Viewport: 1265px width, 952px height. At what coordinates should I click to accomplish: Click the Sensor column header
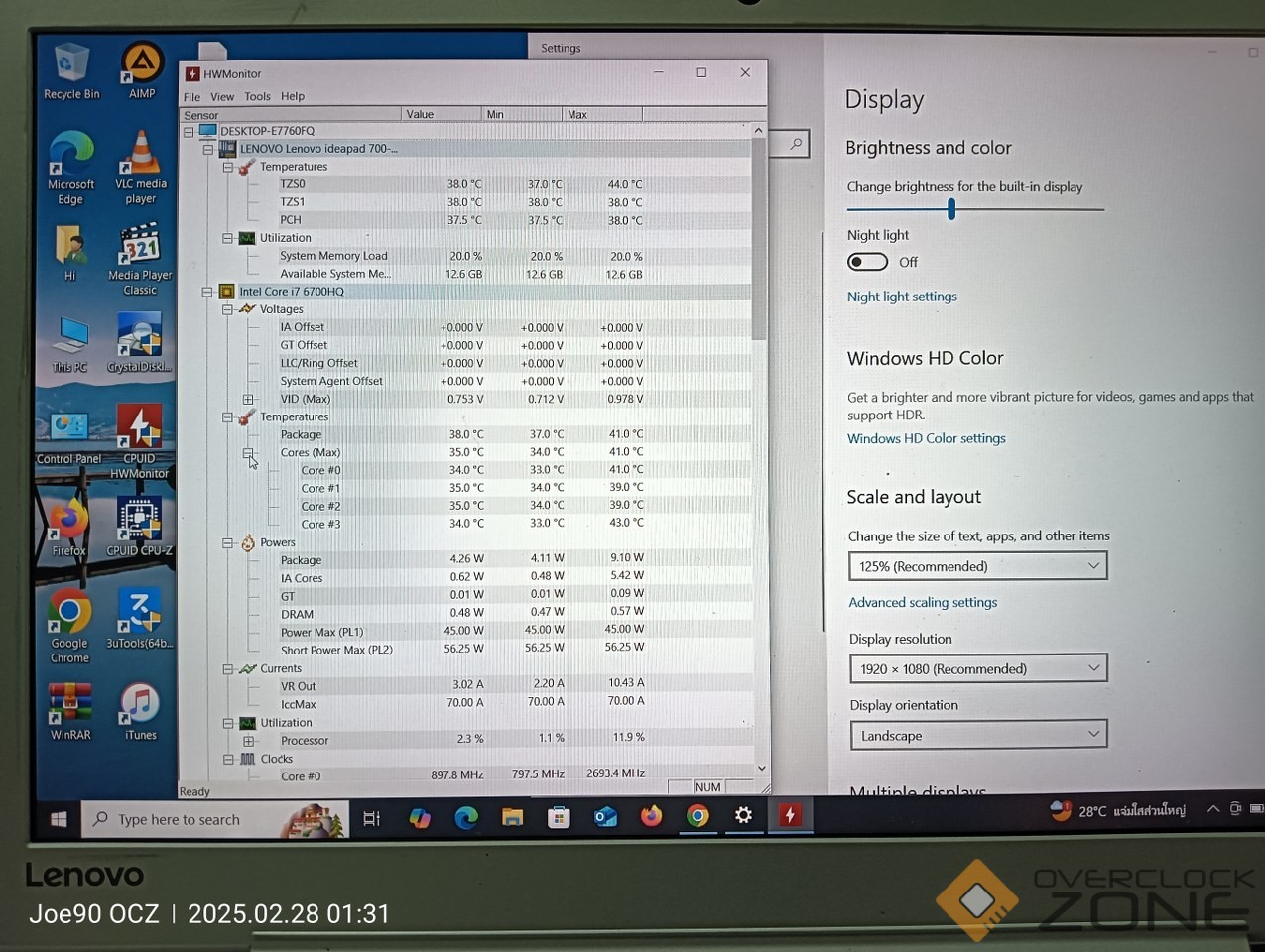tap(291, 115)
